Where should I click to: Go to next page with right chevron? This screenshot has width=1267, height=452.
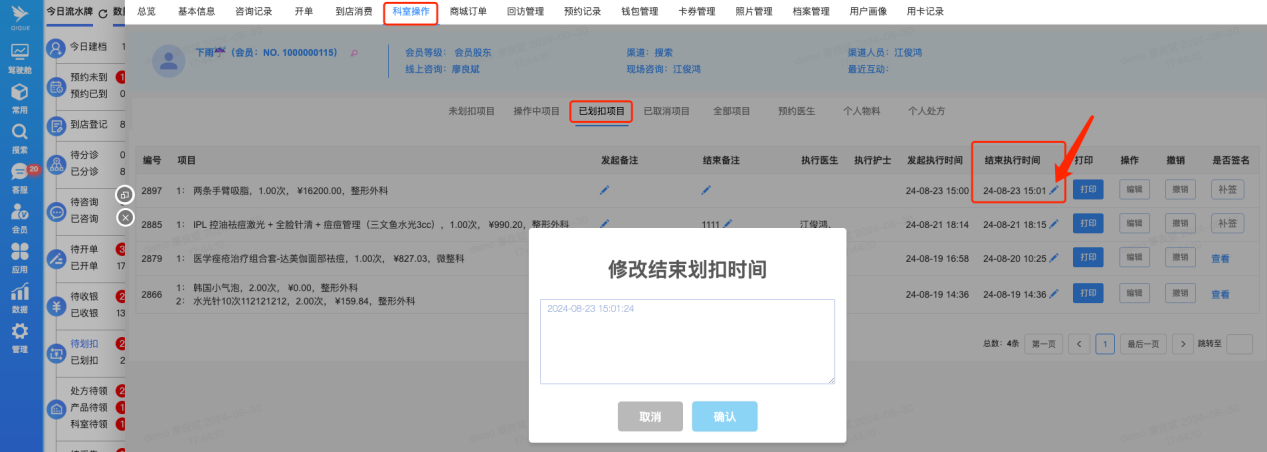(1183, 344)
